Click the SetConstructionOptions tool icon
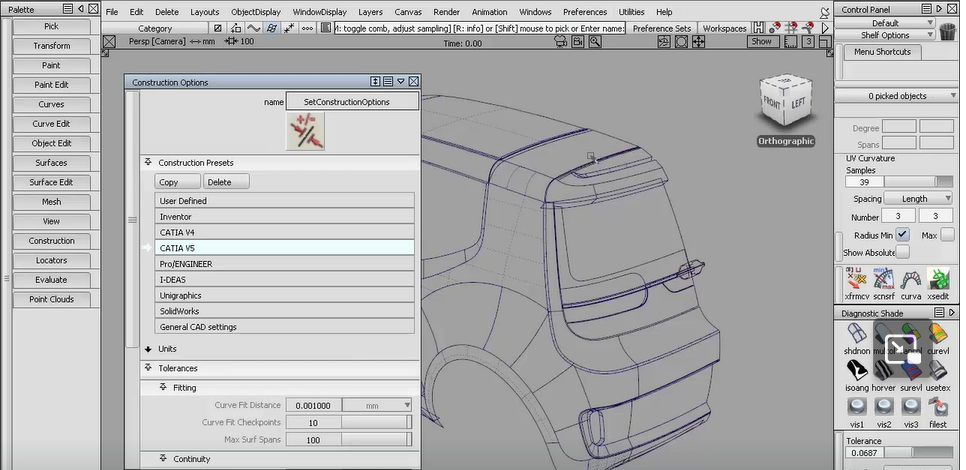The height and width of the screenshot is (470, 966). [x=305, y=131]
